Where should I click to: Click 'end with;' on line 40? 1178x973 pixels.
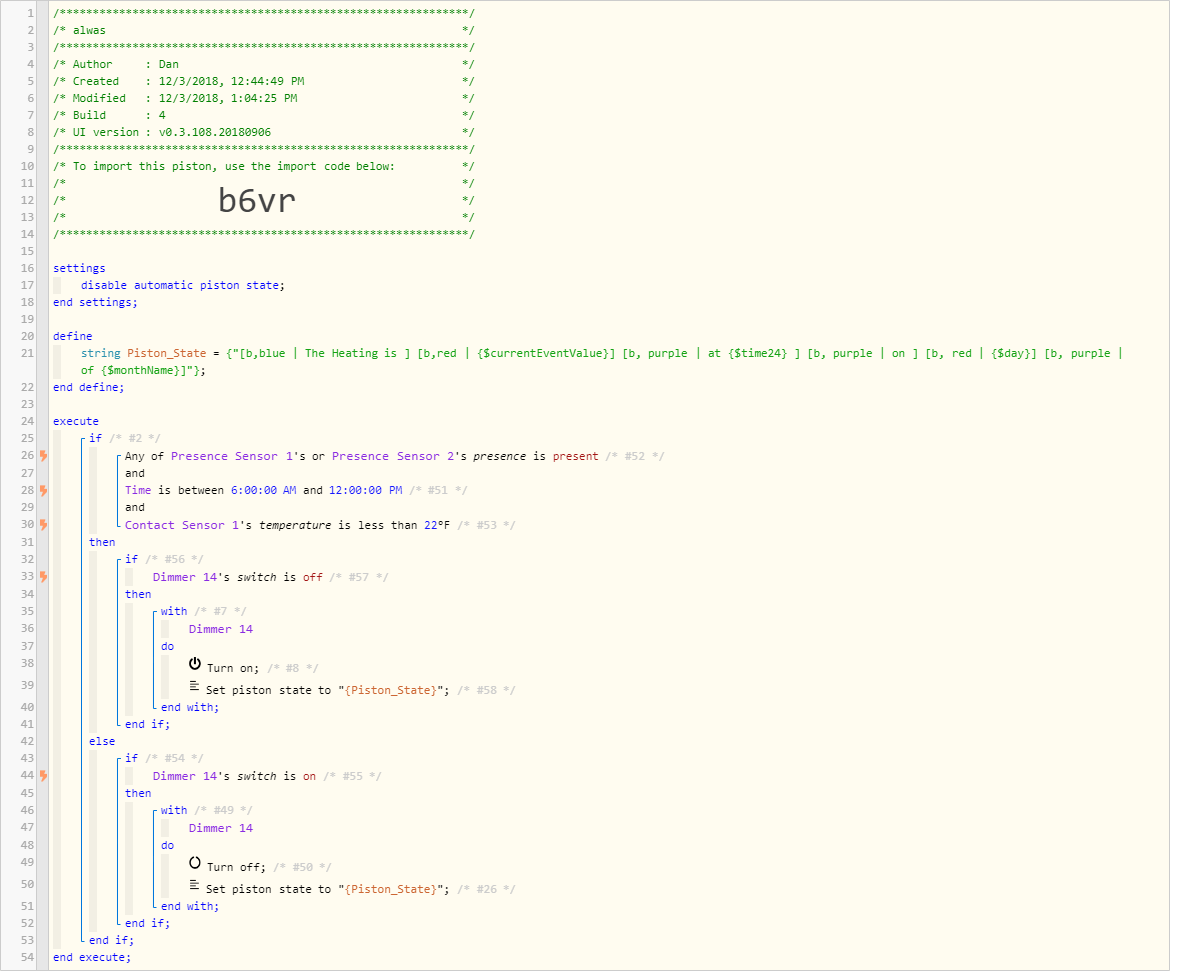(189, 708)
